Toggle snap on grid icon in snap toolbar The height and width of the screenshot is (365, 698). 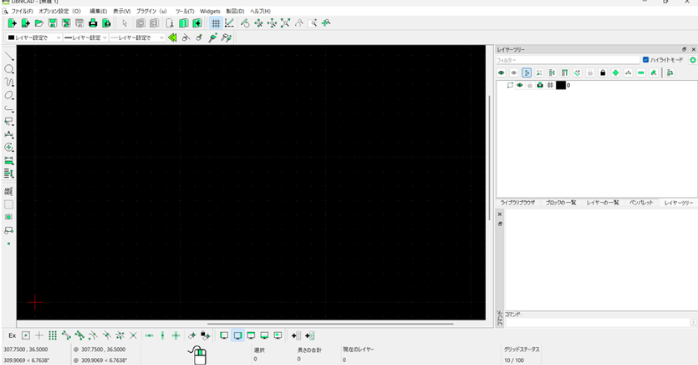coord(53,336)
